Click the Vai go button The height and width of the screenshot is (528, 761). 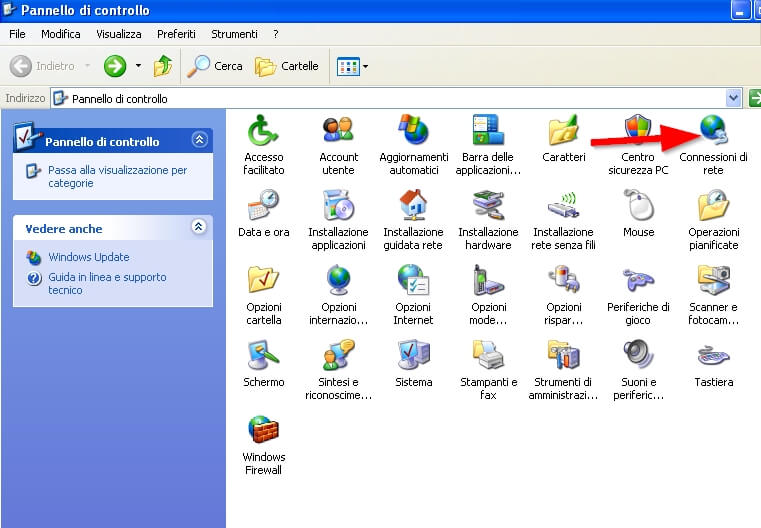pos(755,99)
